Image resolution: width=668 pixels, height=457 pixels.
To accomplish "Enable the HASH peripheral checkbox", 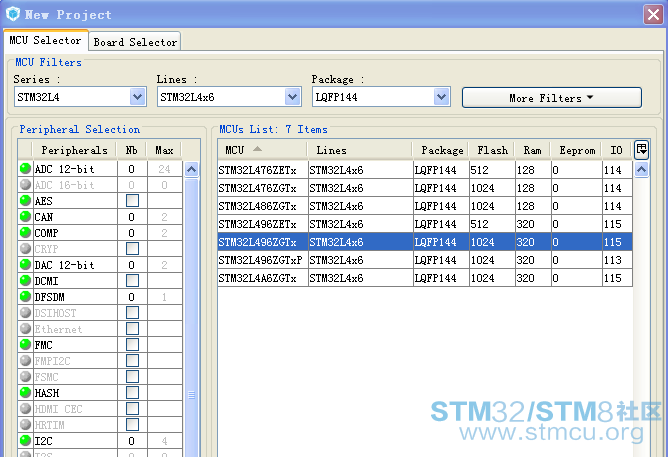I will tap(132, 393).
